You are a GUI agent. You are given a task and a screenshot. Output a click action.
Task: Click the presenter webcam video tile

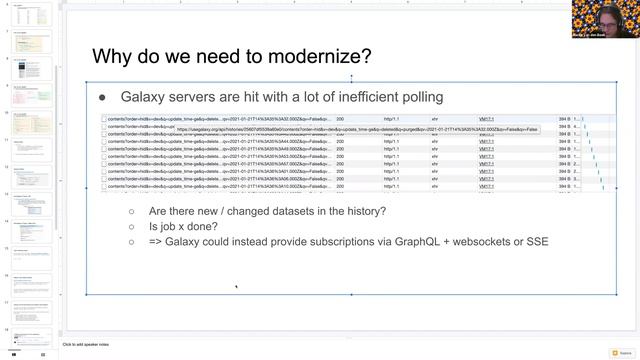pyautogui.click(x=606, y=19)
